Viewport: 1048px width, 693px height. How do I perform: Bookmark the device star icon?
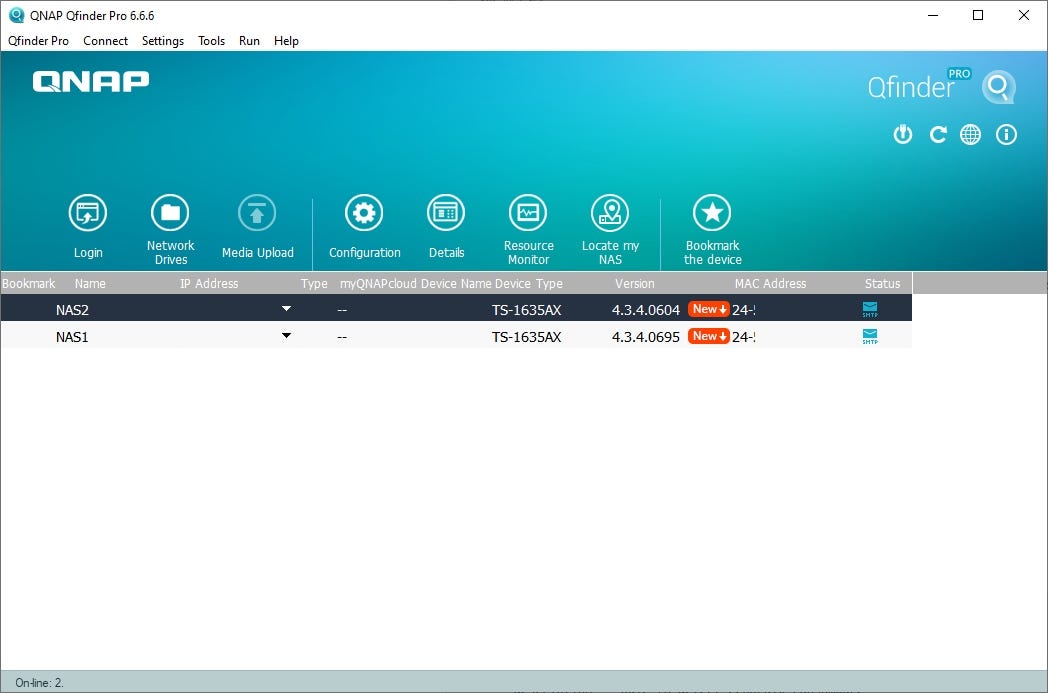click(712, 213)
